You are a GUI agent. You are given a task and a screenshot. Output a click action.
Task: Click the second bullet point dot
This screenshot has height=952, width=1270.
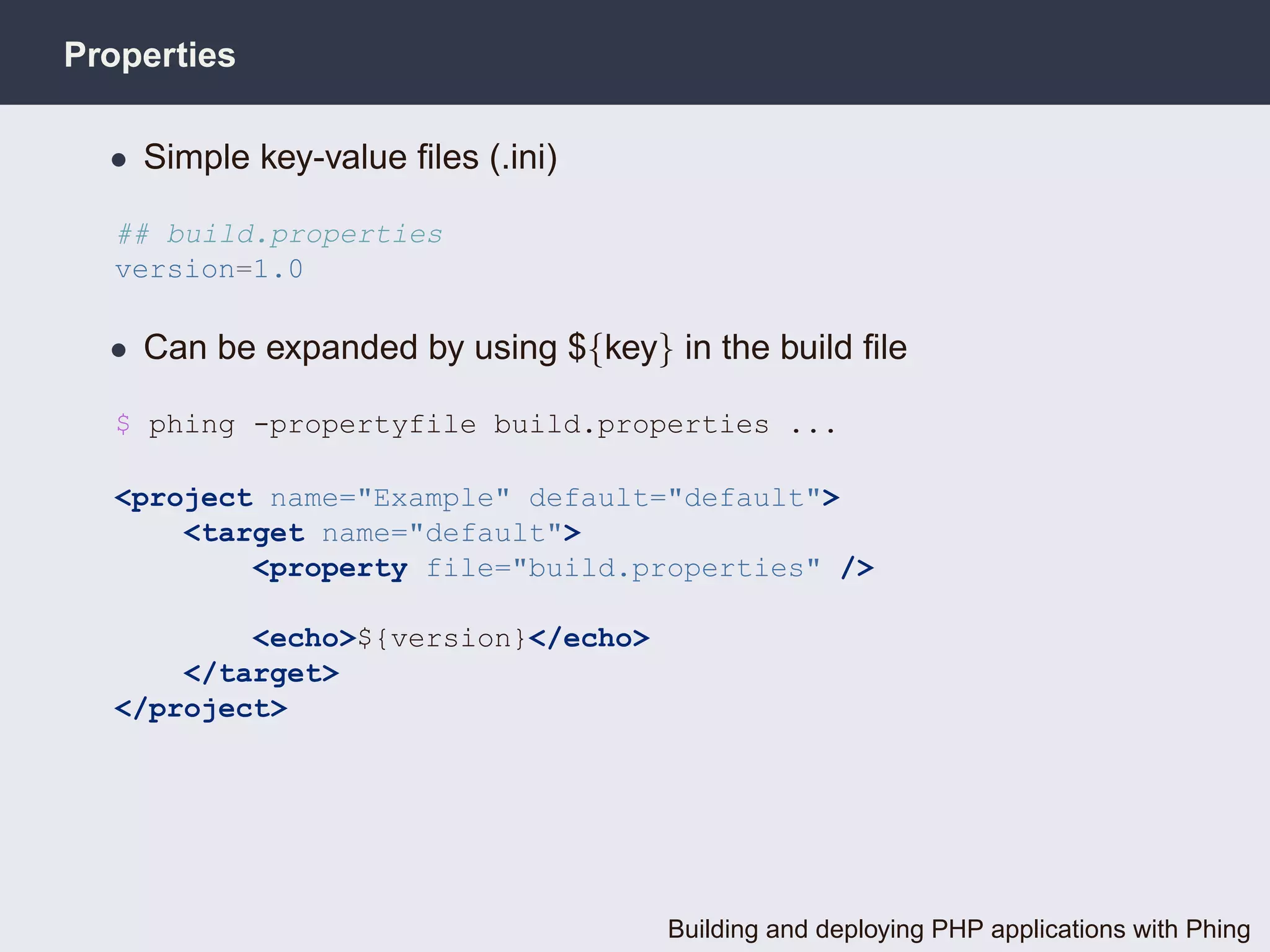pyautogui.click(x=118, y=351)
